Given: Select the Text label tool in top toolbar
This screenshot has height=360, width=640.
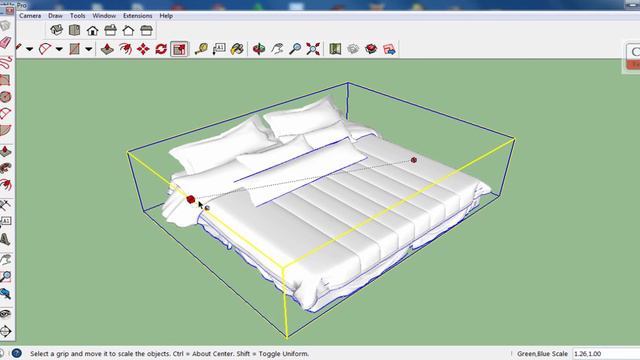Looking at the screenshot, I should click(219, 49).
